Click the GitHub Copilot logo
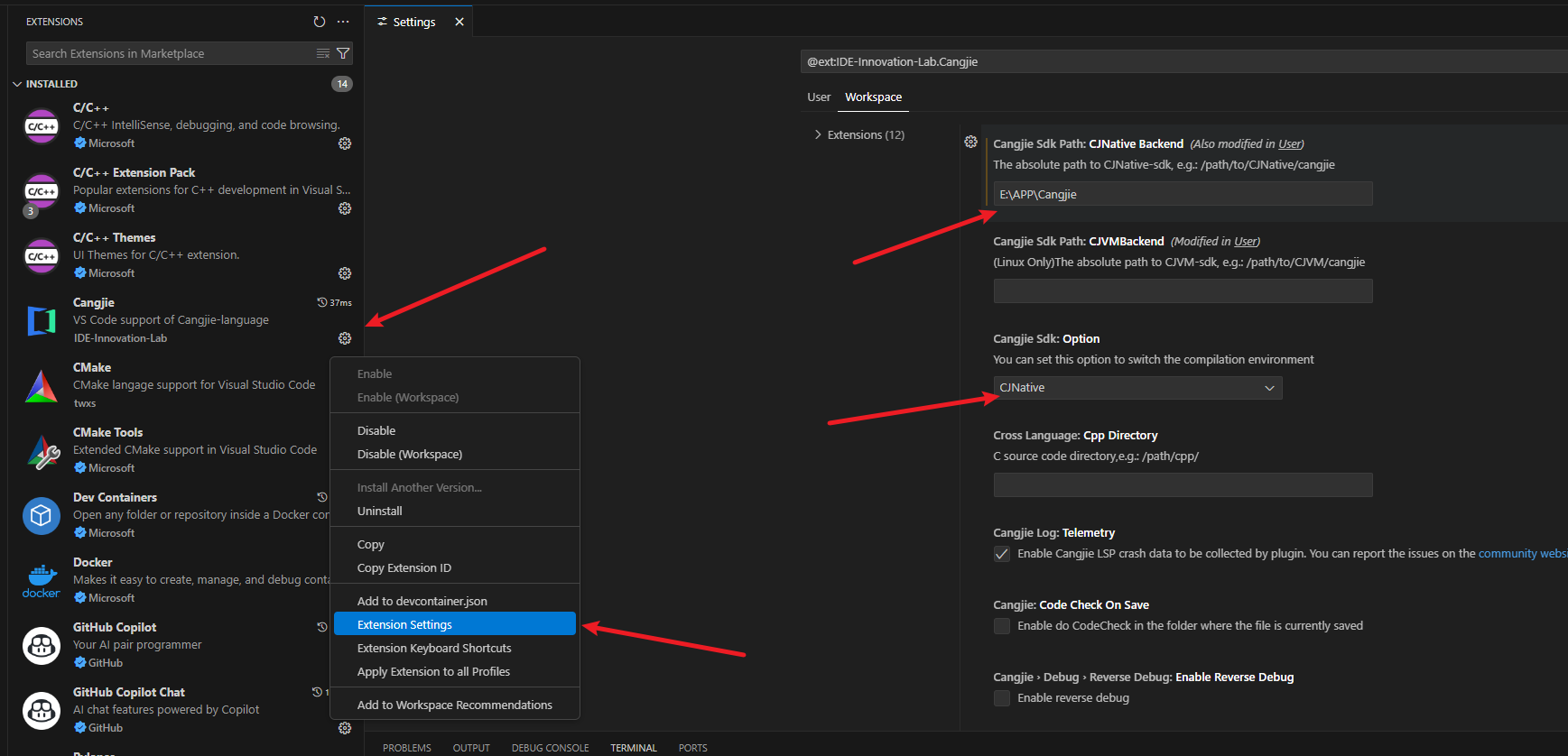Screen dimensions: 1568x756 click(x=42, y=646)
